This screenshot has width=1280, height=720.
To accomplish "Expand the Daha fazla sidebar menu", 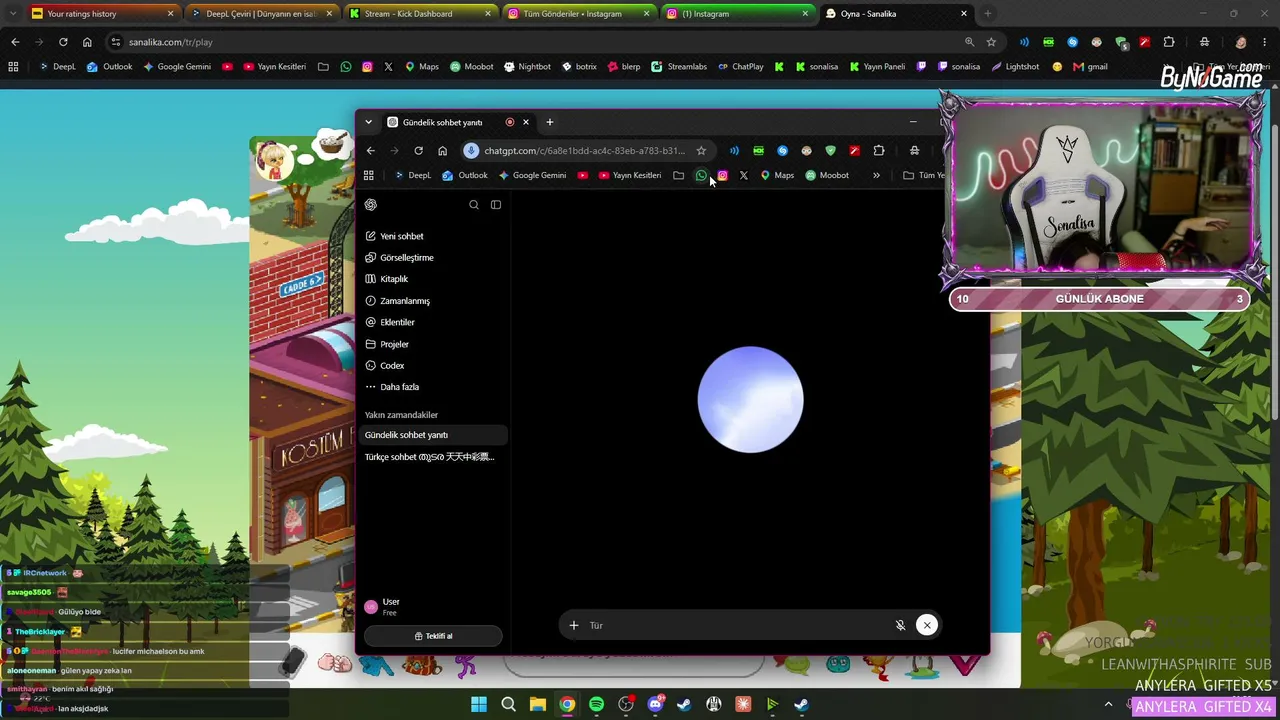I will [435, 387].
